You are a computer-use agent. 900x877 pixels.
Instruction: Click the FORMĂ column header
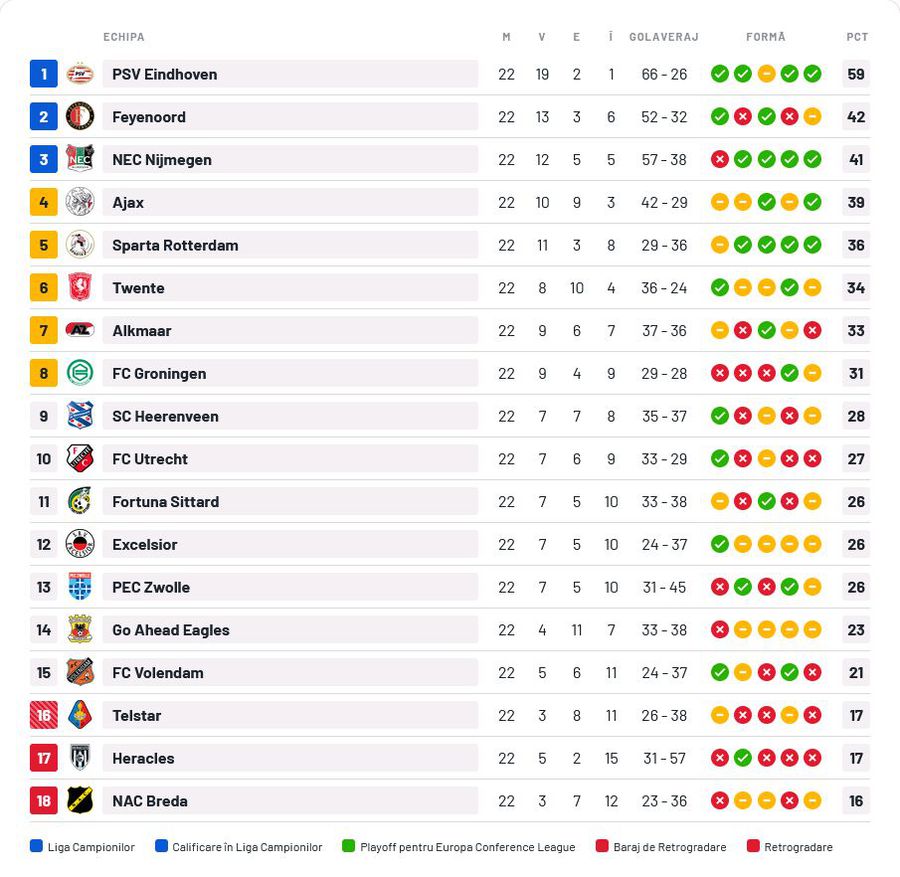(x=766, y=37)
